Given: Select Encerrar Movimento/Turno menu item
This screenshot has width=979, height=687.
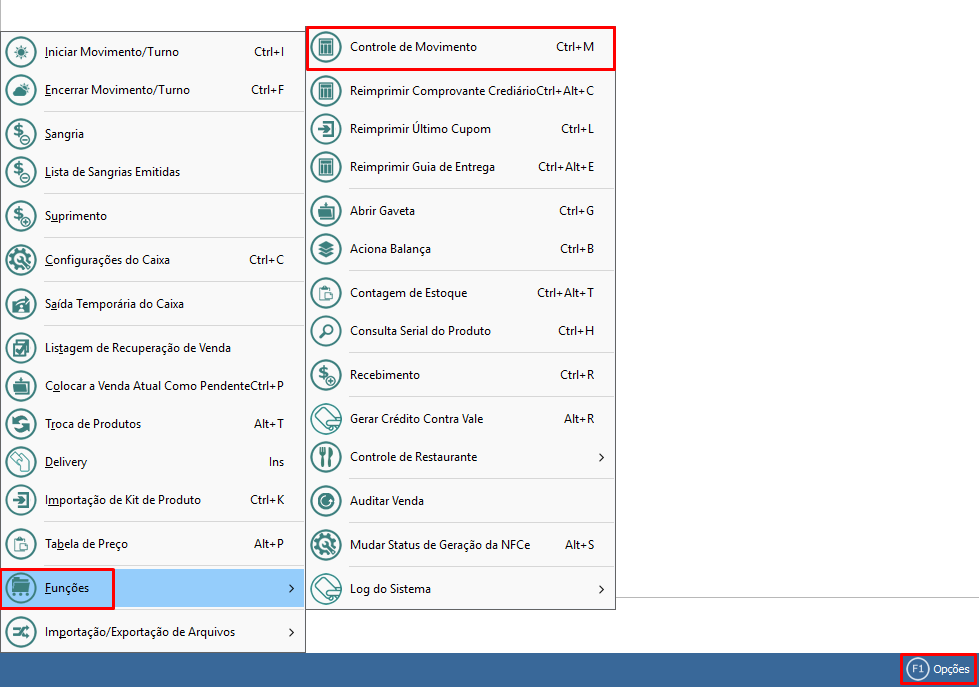Looking at the screenshot, I should (x=117, y=90).
